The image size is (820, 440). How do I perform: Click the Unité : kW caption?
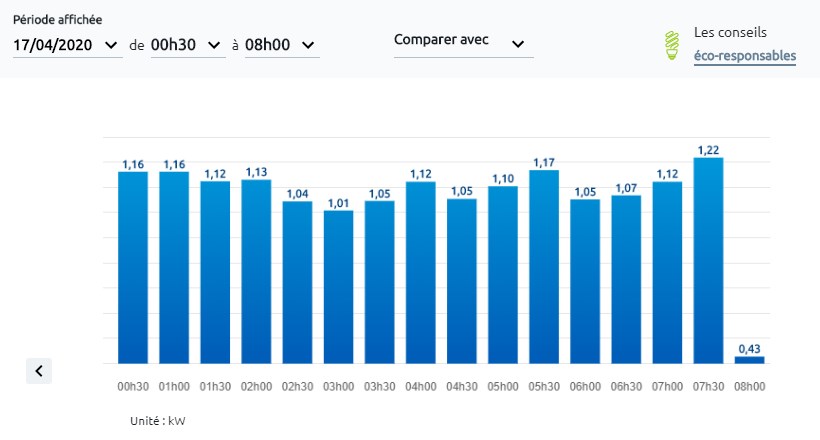point(157,421)
